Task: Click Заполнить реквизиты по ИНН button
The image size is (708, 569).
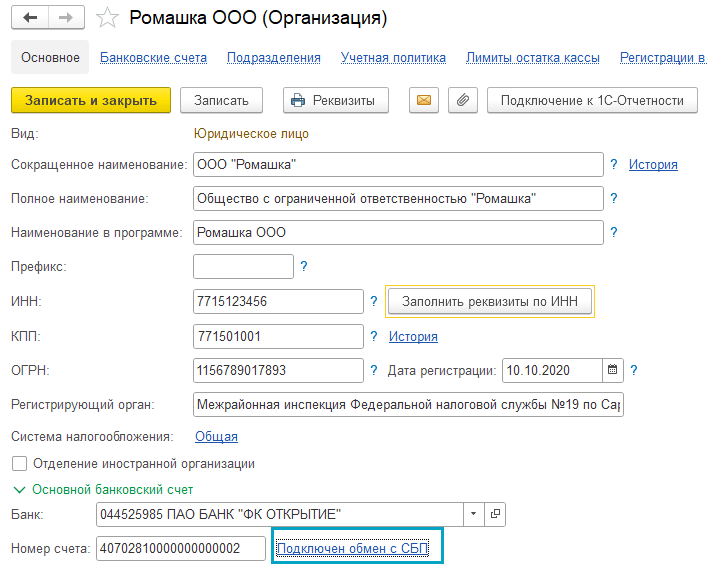Action: (489, 301)
